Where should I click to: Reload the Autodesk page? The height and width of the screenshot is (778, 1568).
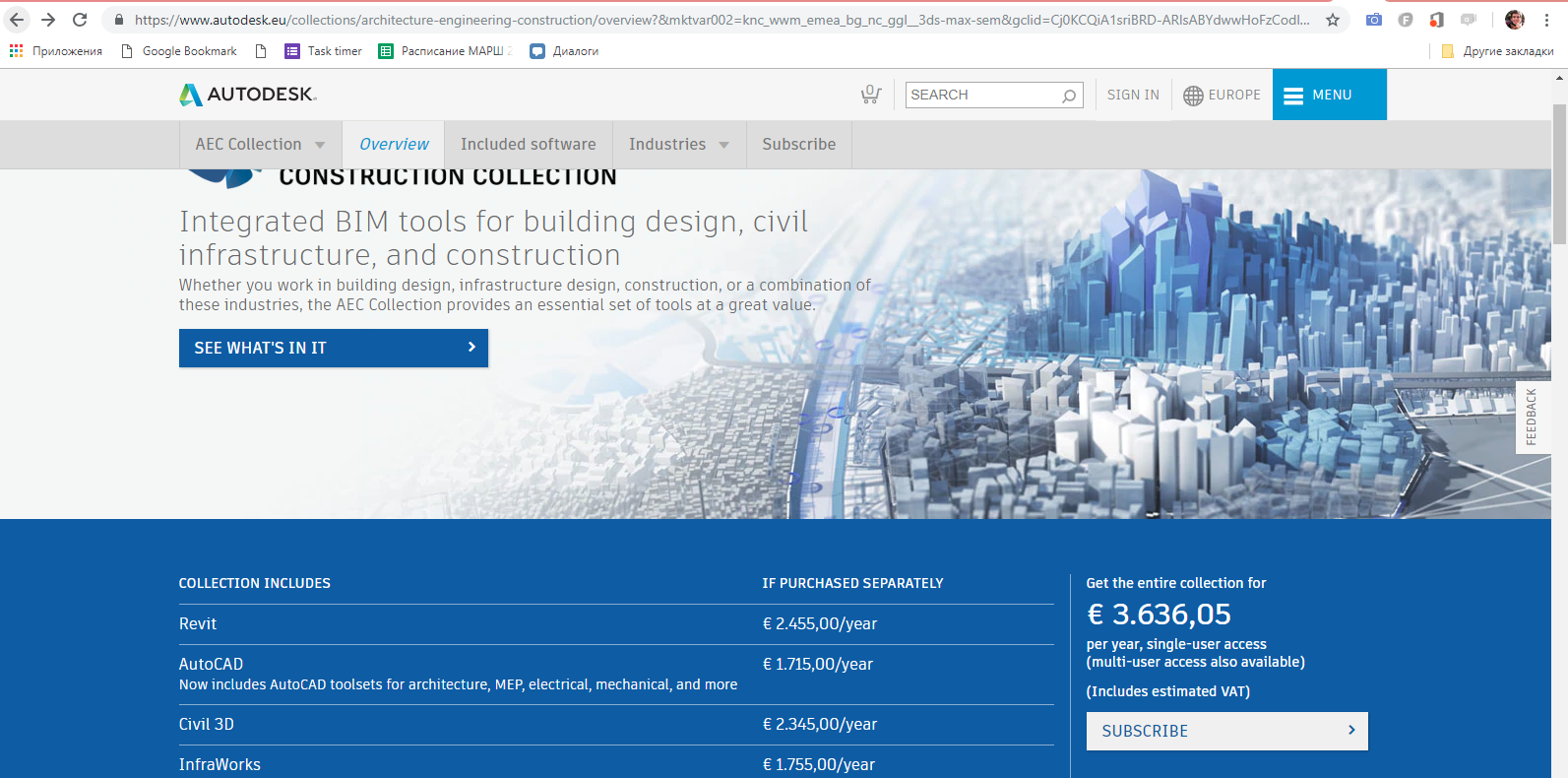pos(80,20)
